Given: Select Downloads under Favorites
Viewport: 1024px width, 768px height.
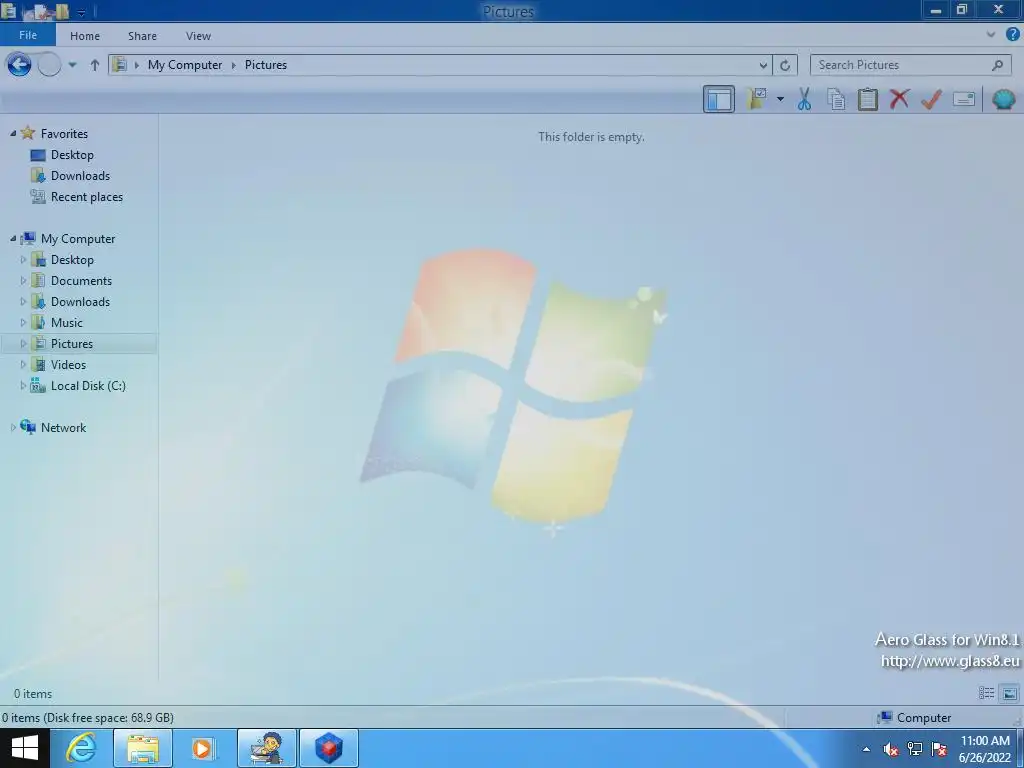Looking at the screenshot, I should pos(80,176).
